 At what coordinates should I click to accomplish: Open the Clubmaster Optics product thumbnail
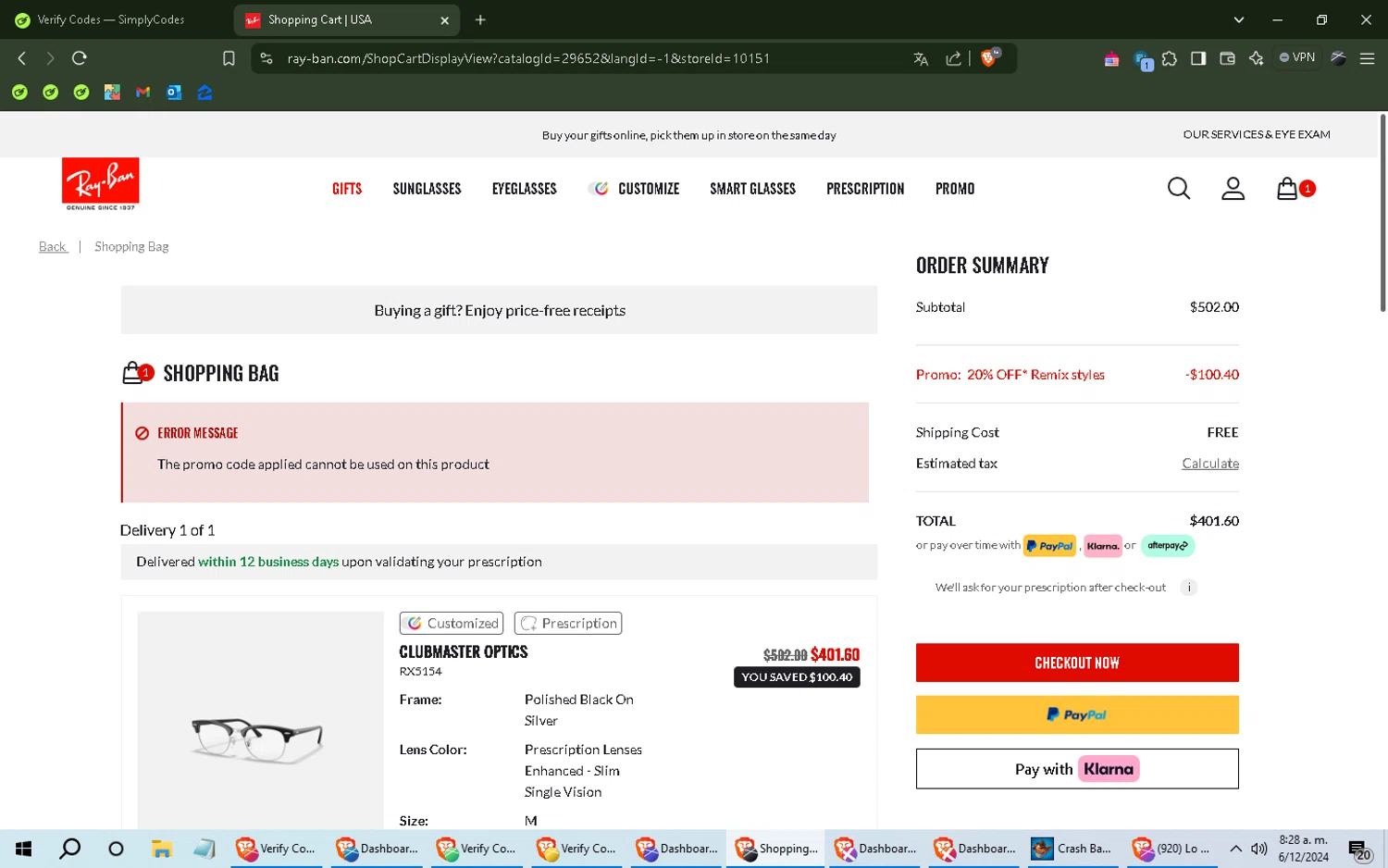(260, 720)
